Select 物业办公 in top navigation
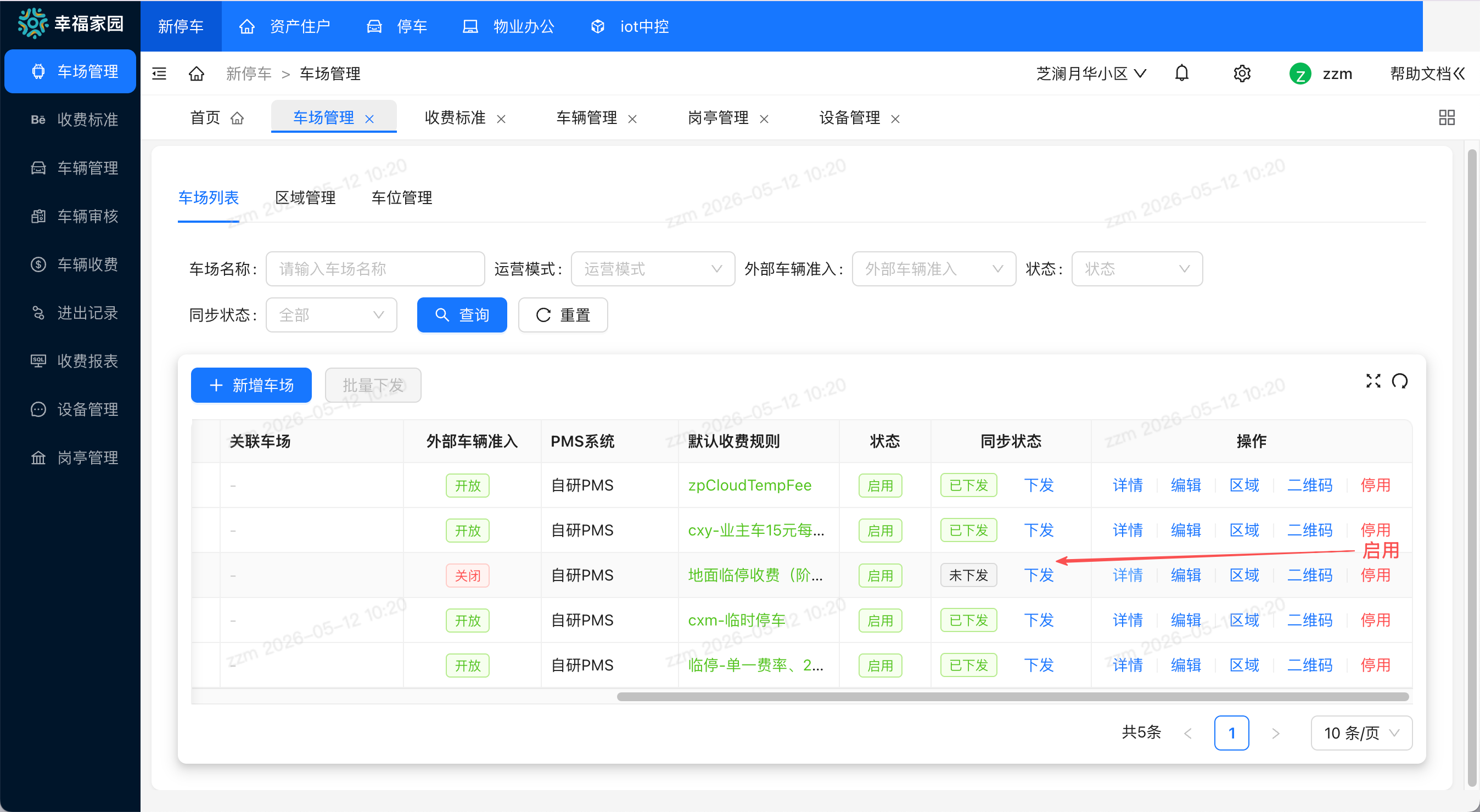1480x812 pixels. 508,26
